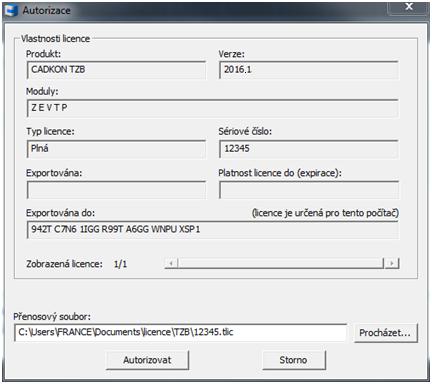Click the Sériové číslo field 12345
432x384 pixels.
pos(309,149)
